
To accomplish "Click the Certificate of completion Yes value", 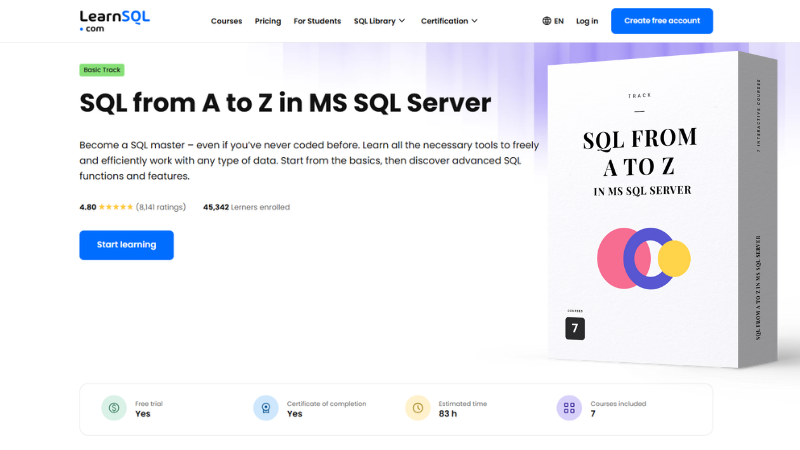I will 294,414.
